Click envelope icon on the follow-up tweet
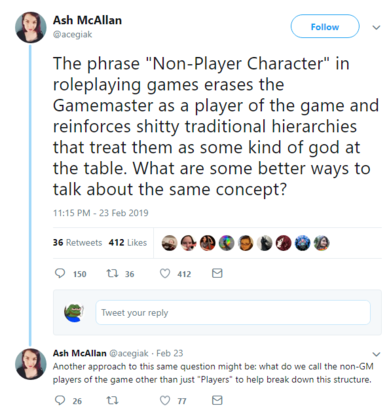The height and width of the screenshot is (412, 389). [217, 400]
